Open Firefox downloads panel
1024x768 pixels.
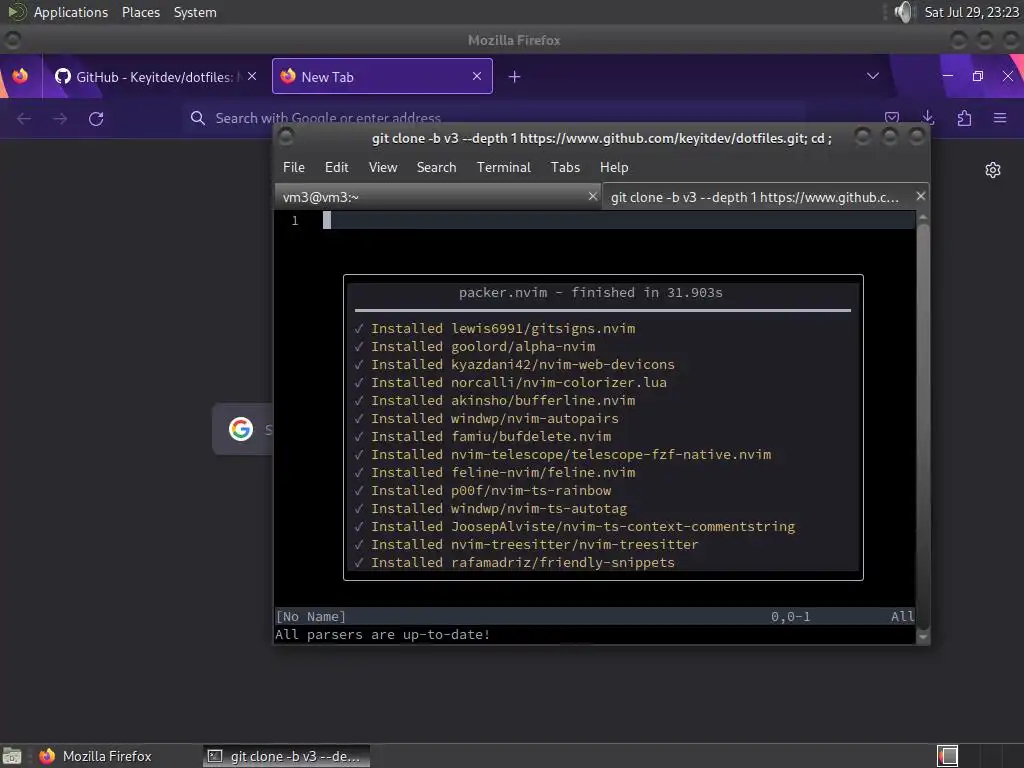click(x=928, y=117)
